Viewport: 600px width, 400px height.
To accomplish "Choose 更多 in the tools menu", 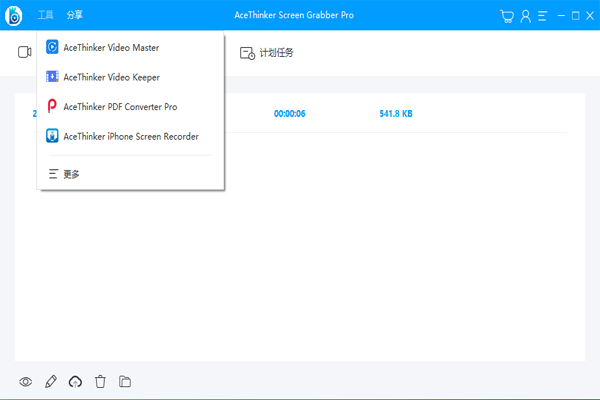I will [130, 174].
